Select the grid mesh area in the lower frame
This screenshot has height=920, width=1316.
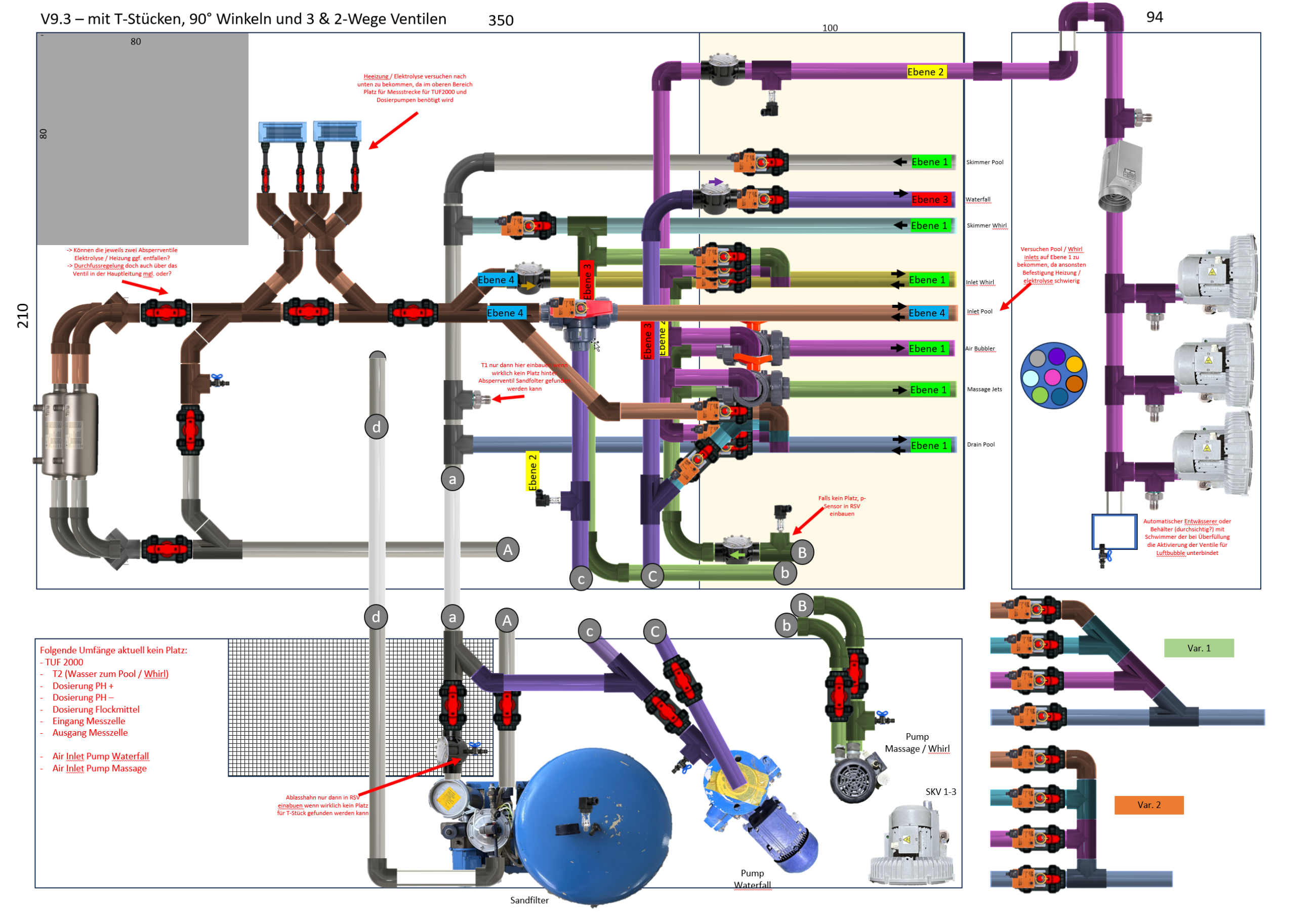pos(360,708)
